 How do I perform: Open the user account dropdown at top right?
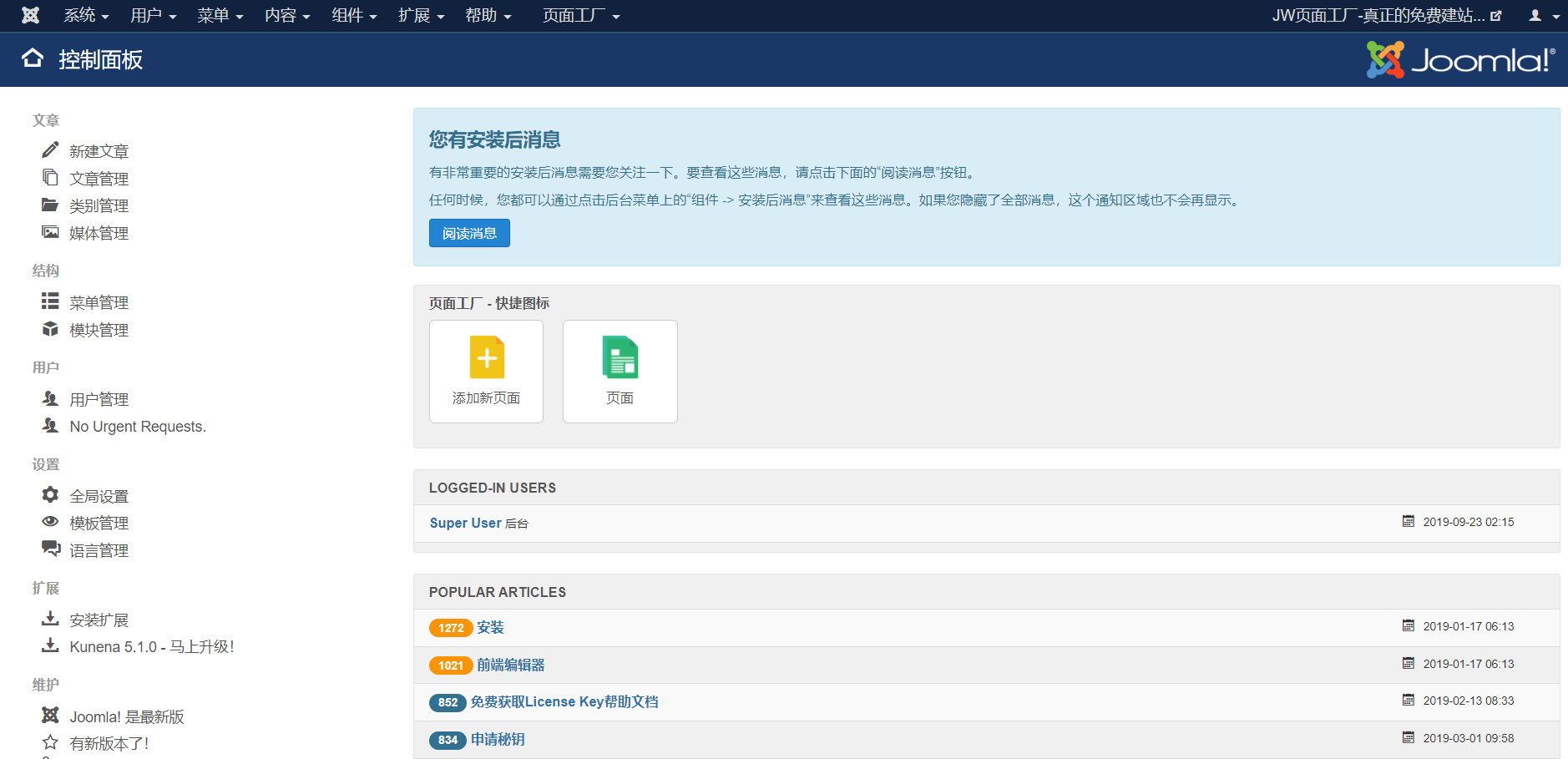click(x=1544, y=16)
